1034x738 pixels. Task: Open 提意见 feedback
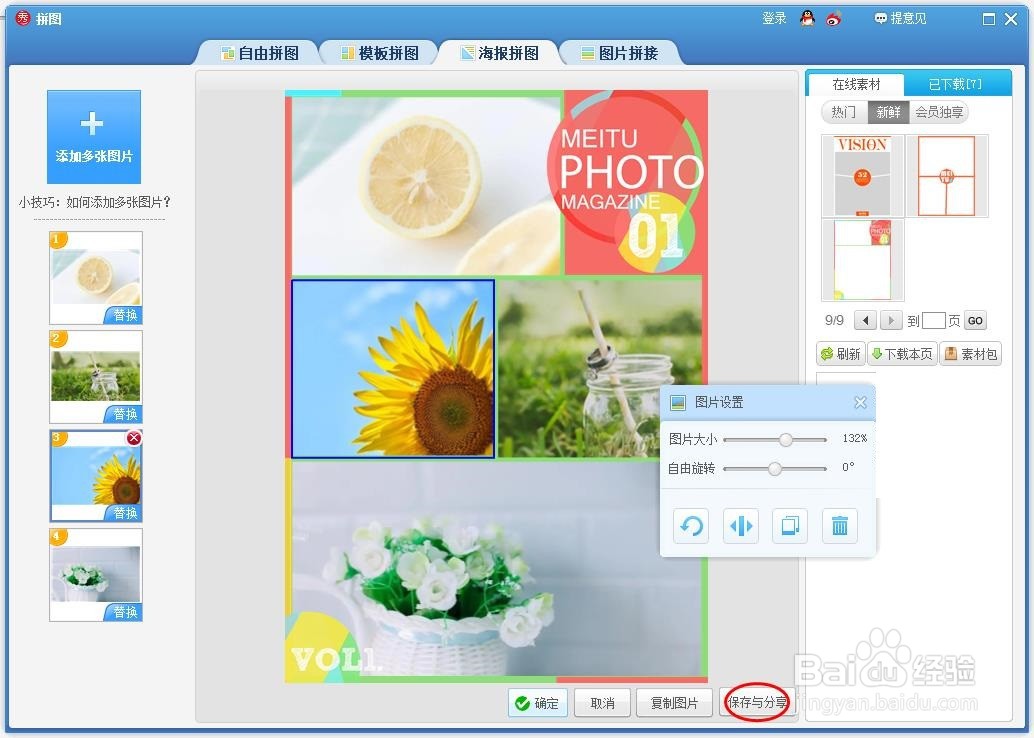coord(900,18)
